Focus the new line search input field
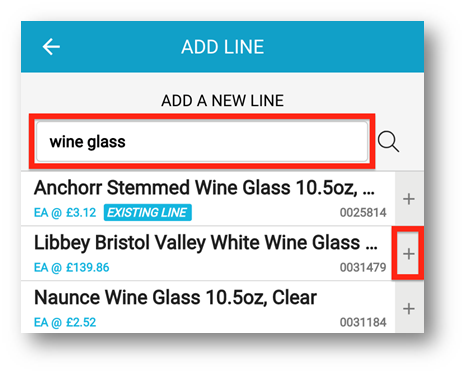Image resolution: width=466 pixels, height=375 pixels. click(x=202, y=142)
